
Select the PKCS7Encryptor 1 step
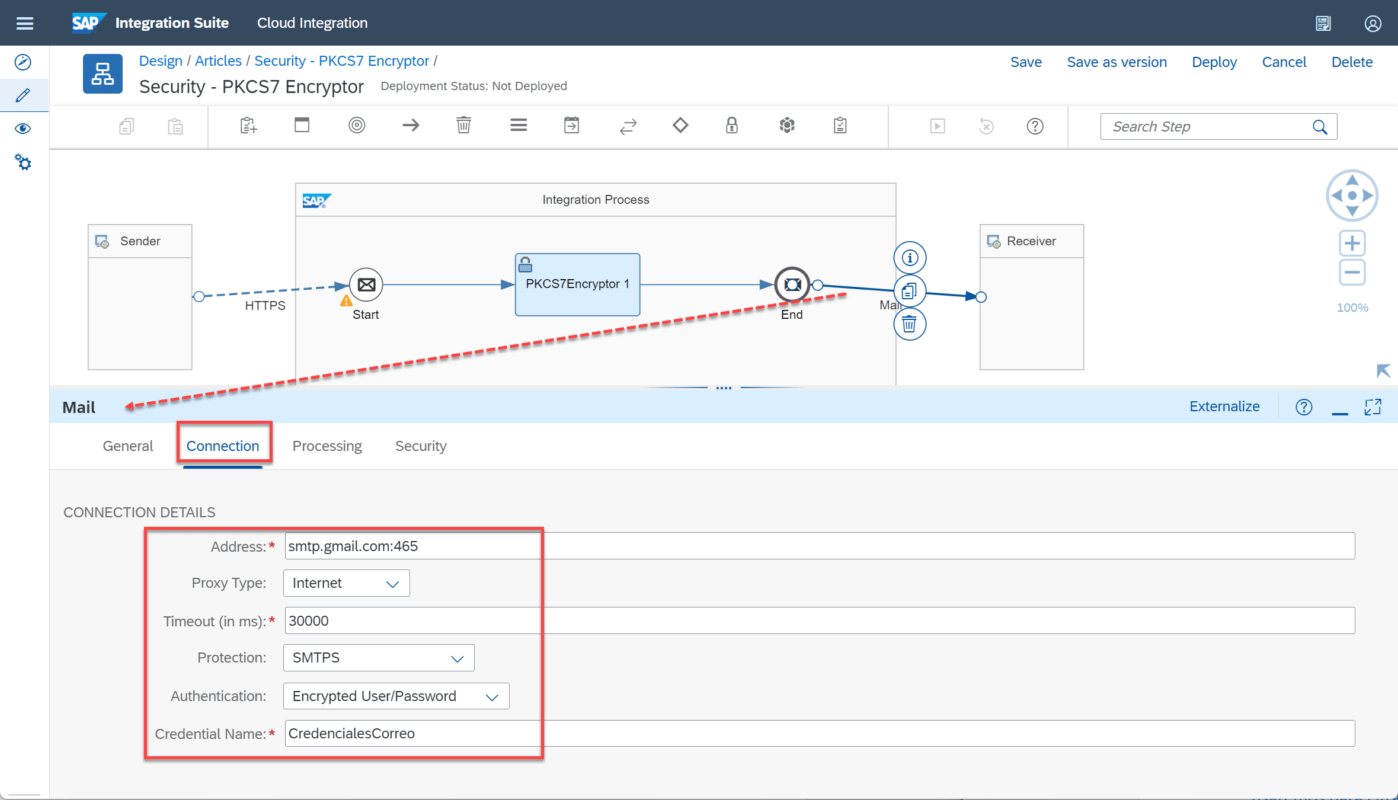pyautogui.click(x=578, y=285)
